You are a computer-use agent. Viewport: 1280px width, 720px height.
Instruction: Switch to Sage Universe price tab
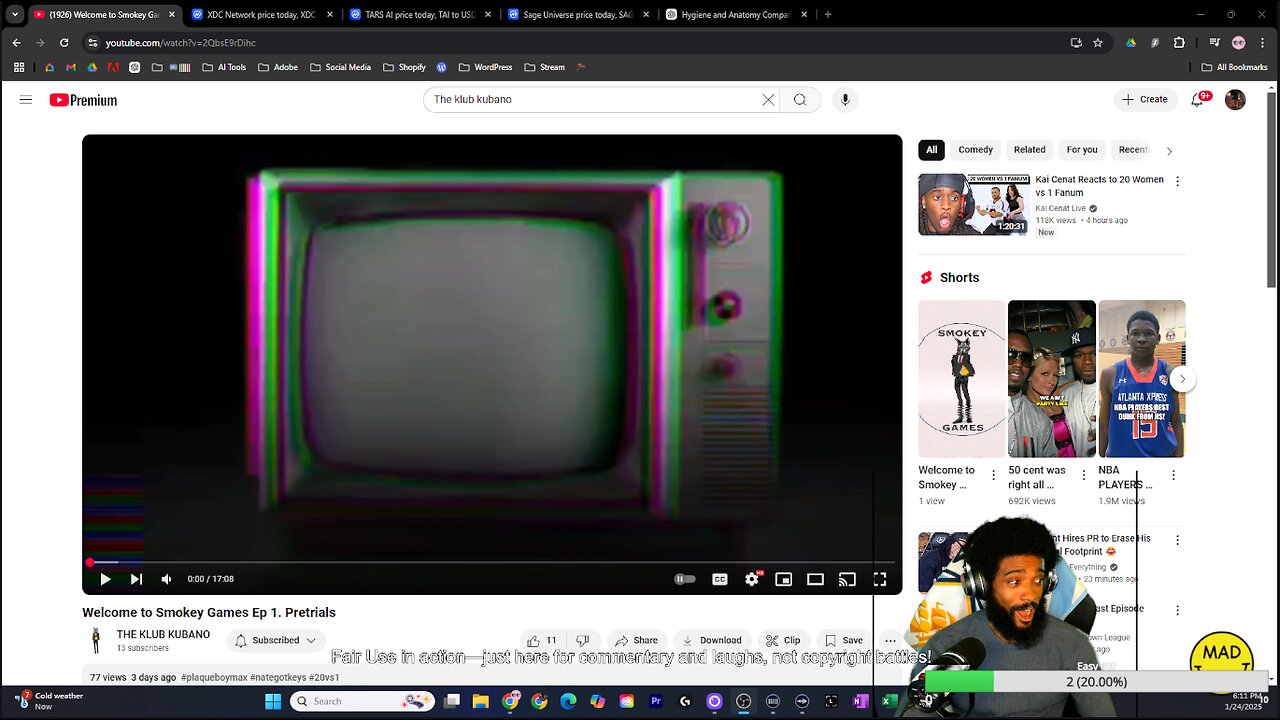(578, 15)
